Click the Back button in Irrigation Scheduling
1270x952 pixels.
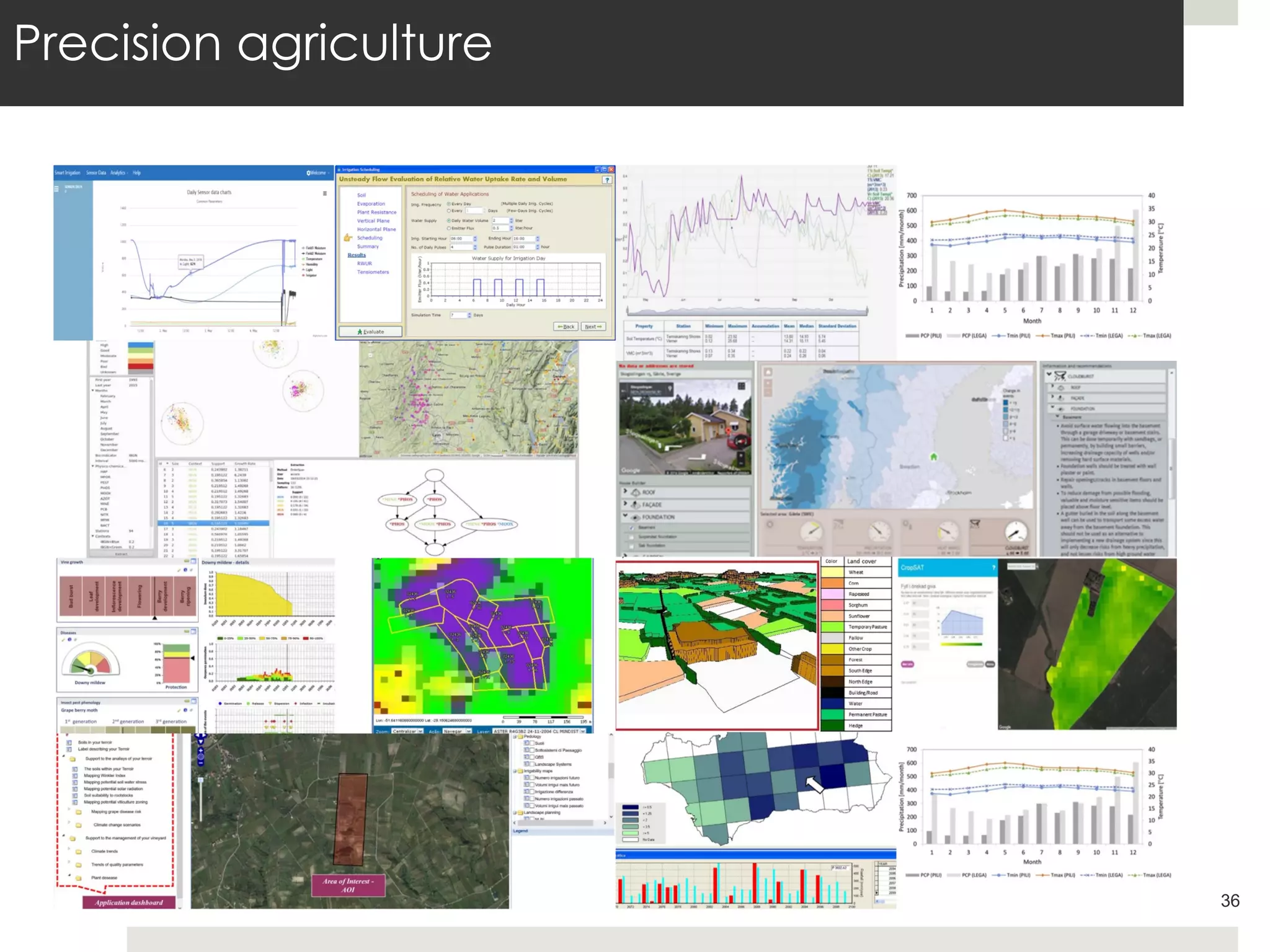(x=566, y=327)
